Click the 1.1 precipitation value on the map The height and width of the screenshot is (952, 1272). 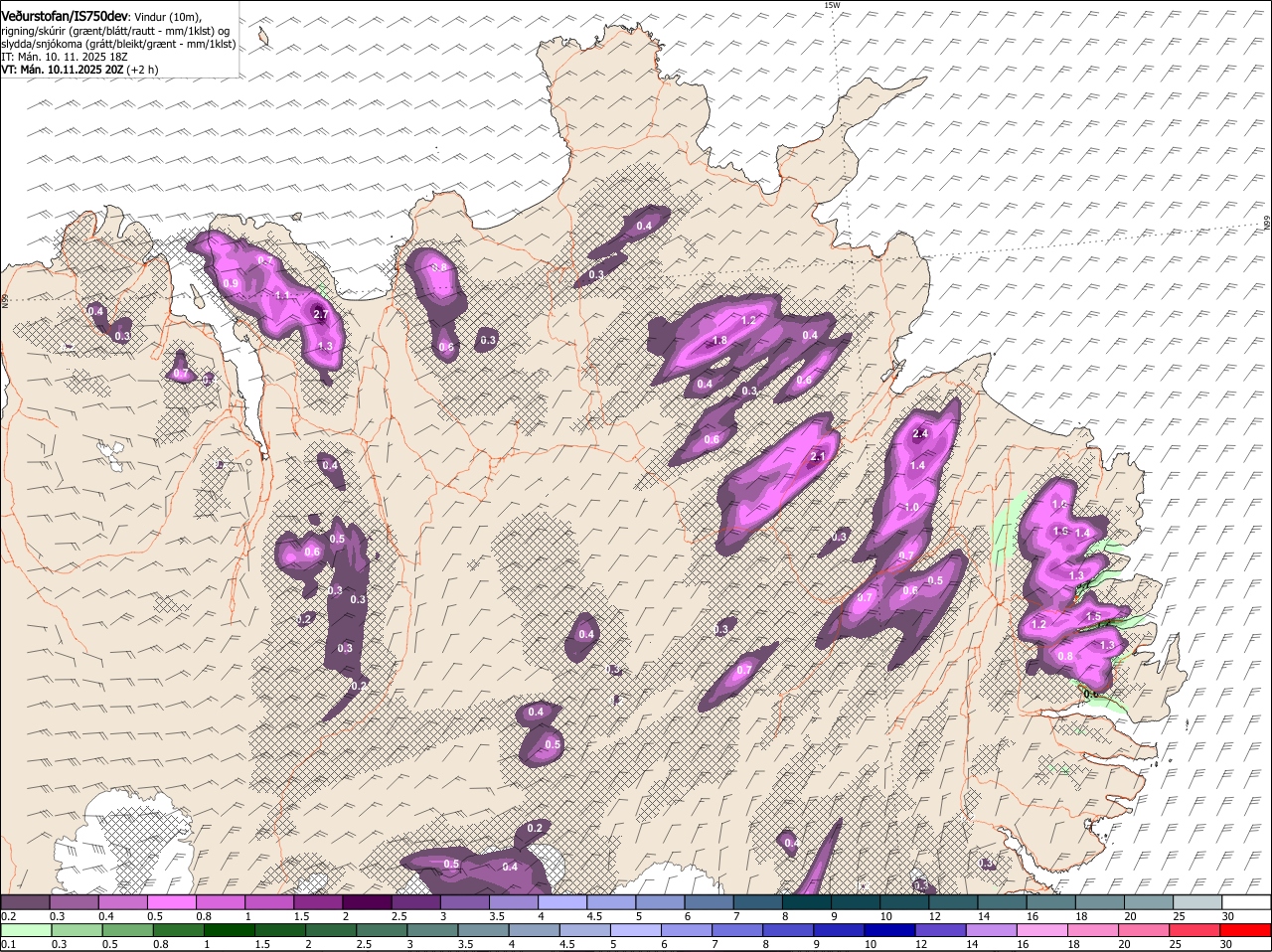pyautogui.click(x=282, y=295)
